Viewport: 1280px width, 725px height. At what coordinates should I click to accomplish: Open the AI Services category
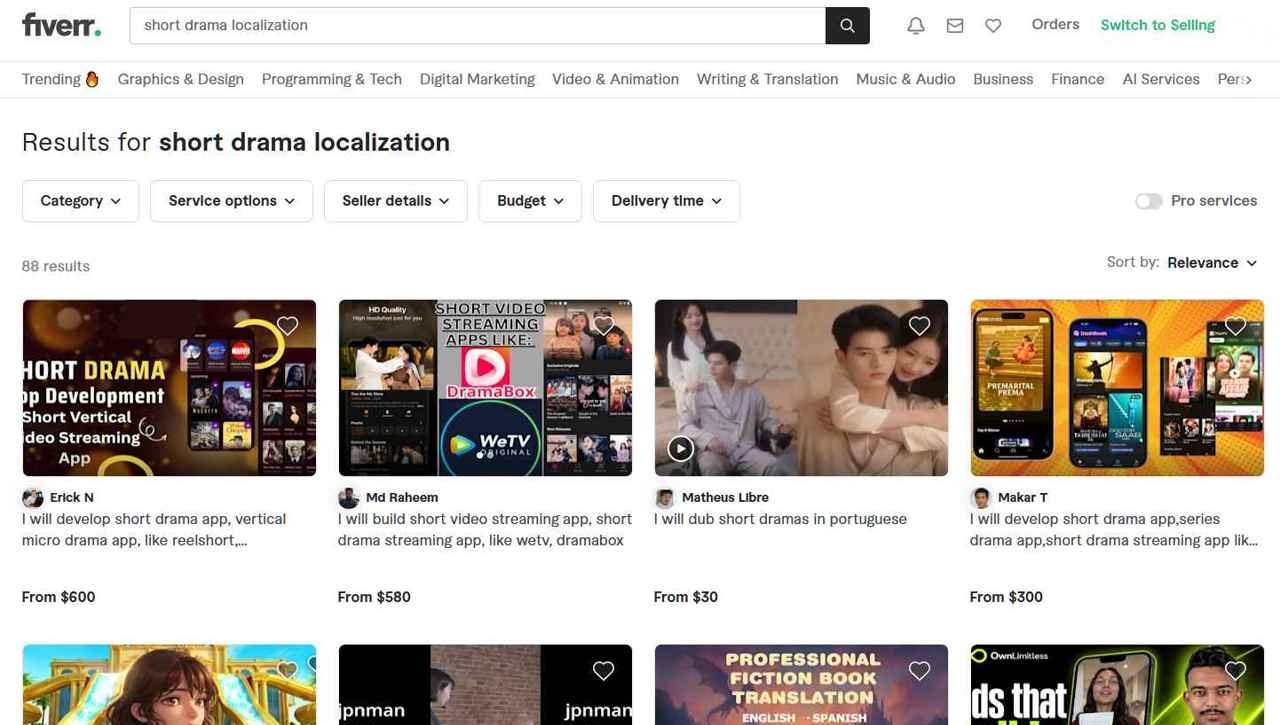point(1161,79)
